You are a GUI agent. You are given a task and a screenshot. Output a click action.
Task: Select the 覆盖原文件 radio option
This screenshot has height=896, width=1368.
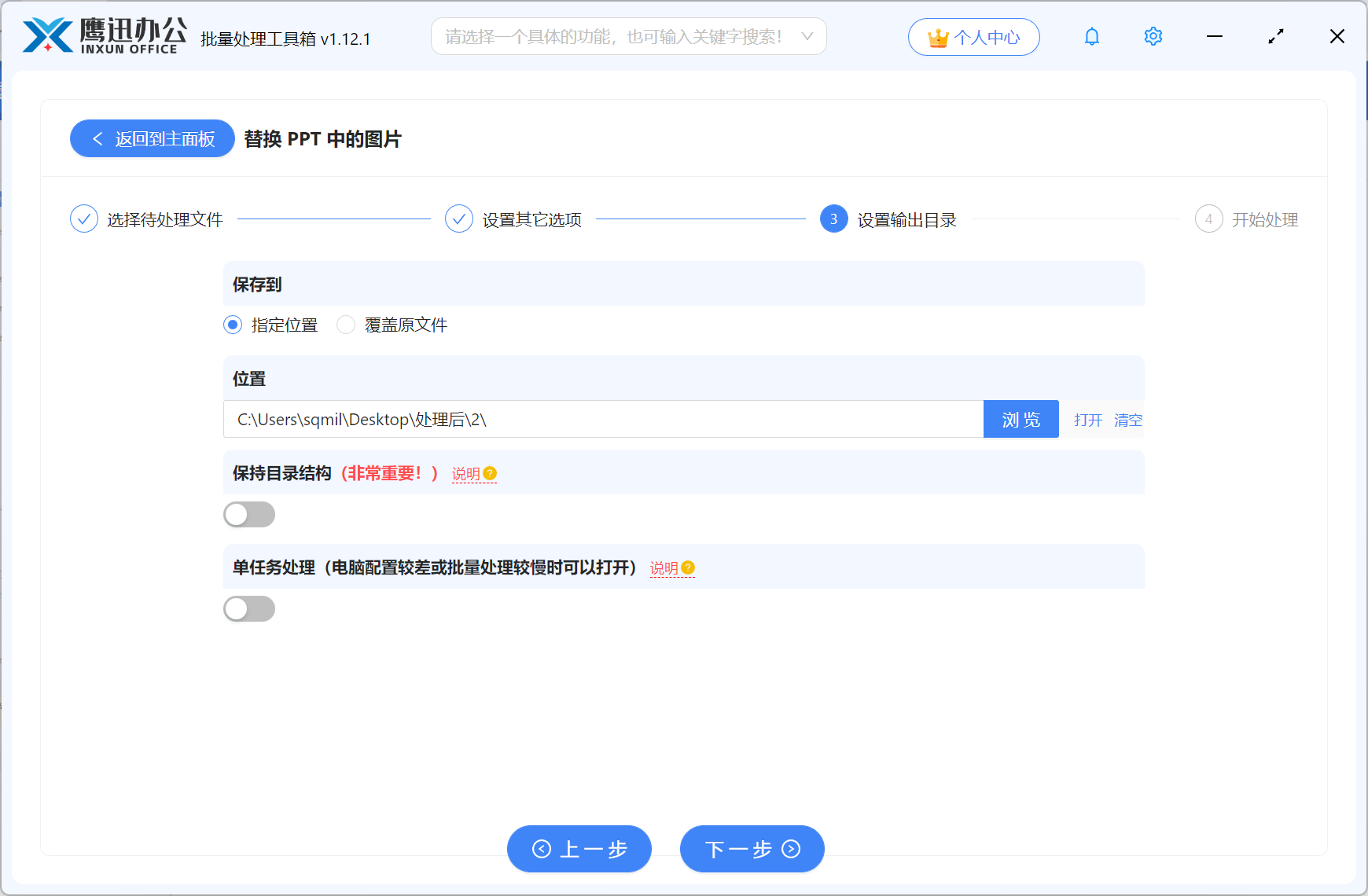(x=346, y=325)
